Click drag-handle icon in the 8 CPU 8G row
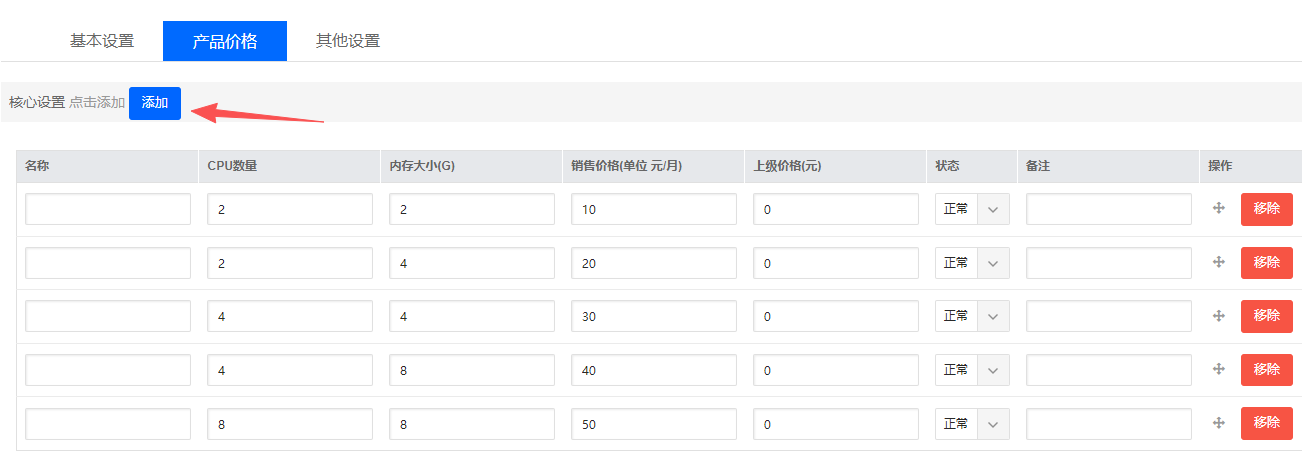 1218,423
